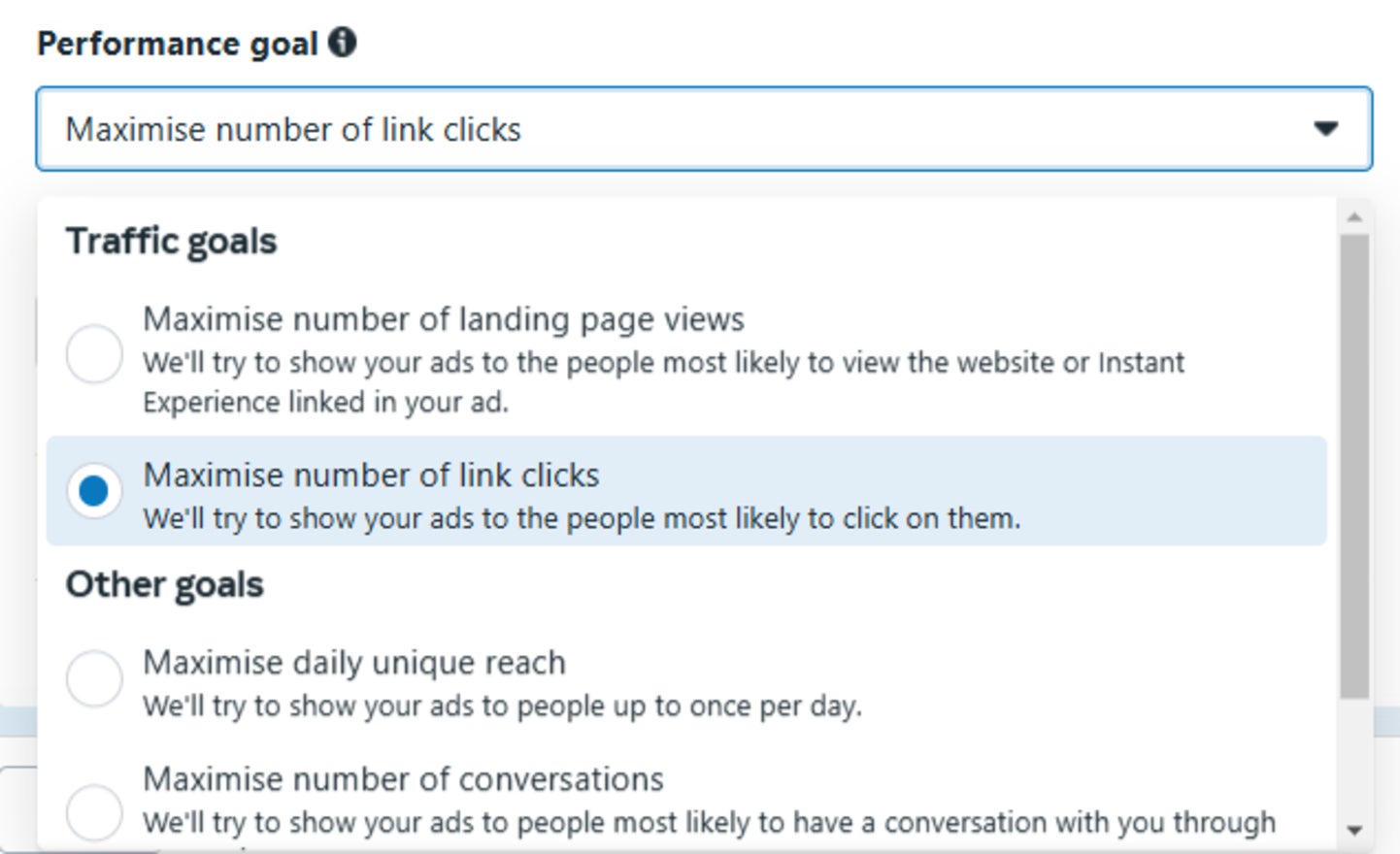The height and width of the screenshot is (854, 1400).
Task: Click the 'Traffic goals' section heading
Action: (171, 242)
